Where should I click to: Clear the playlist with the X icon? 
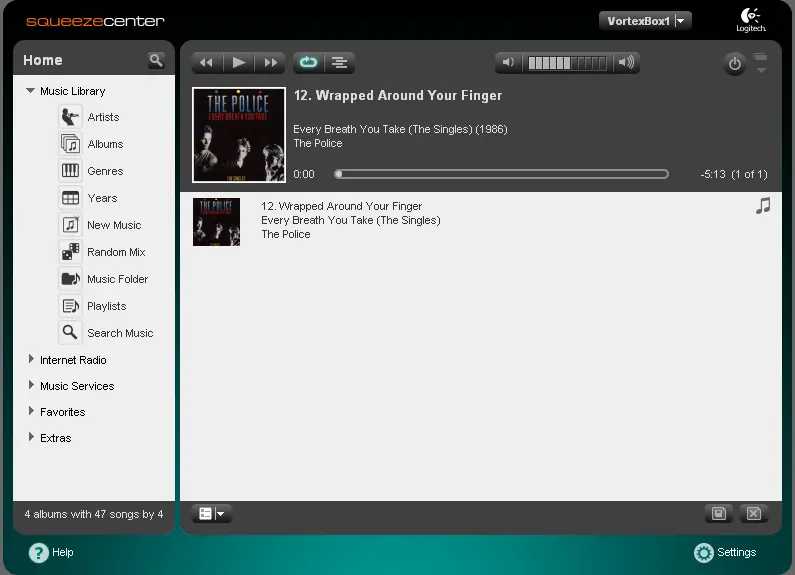(x=754, y=514)
